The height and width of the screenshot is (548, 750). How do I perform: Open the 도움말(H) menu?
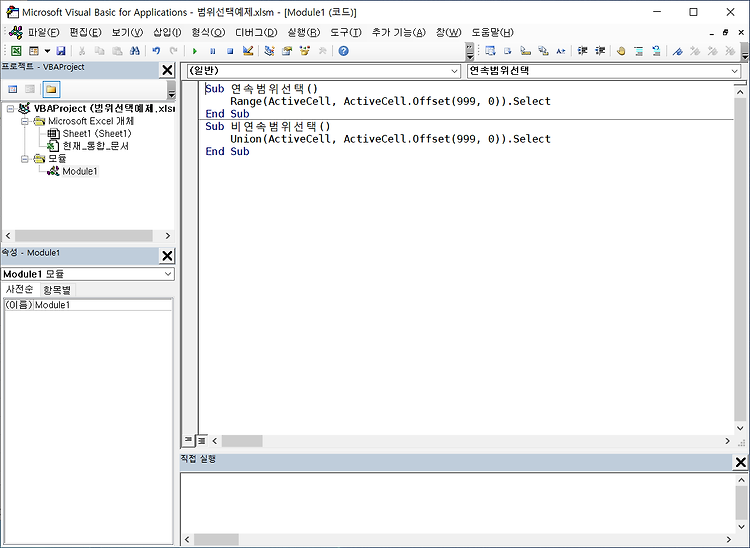pos(492,33)
